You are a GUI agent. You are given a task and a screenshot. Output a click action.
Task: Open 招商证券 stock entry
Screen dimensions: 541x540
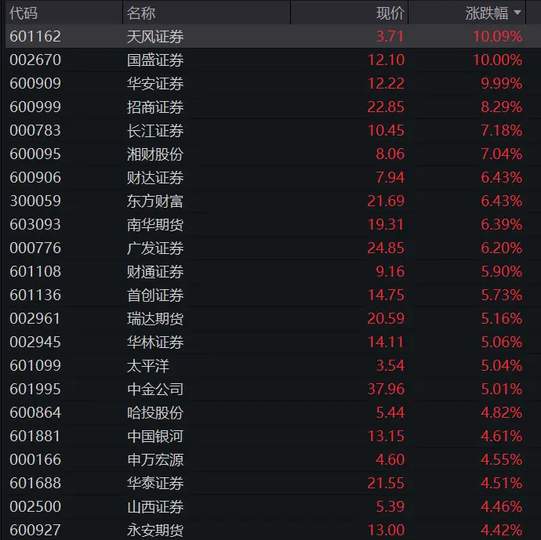pos(155,107)
